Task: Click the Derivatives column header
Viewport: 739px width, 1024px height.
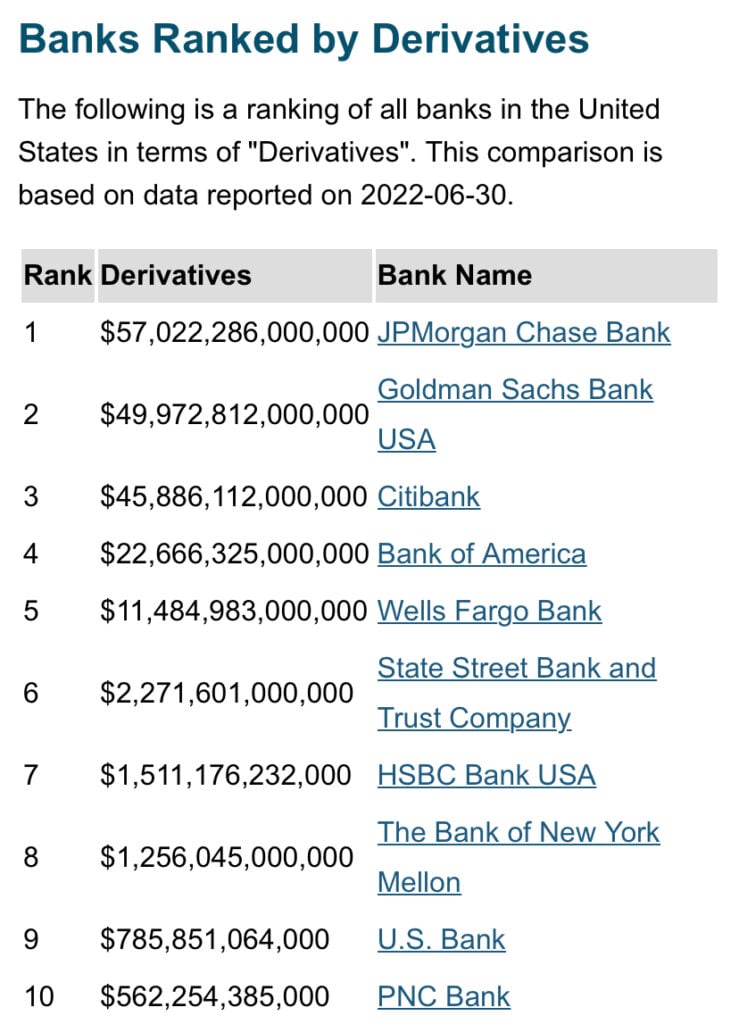Action: point(176,275)
